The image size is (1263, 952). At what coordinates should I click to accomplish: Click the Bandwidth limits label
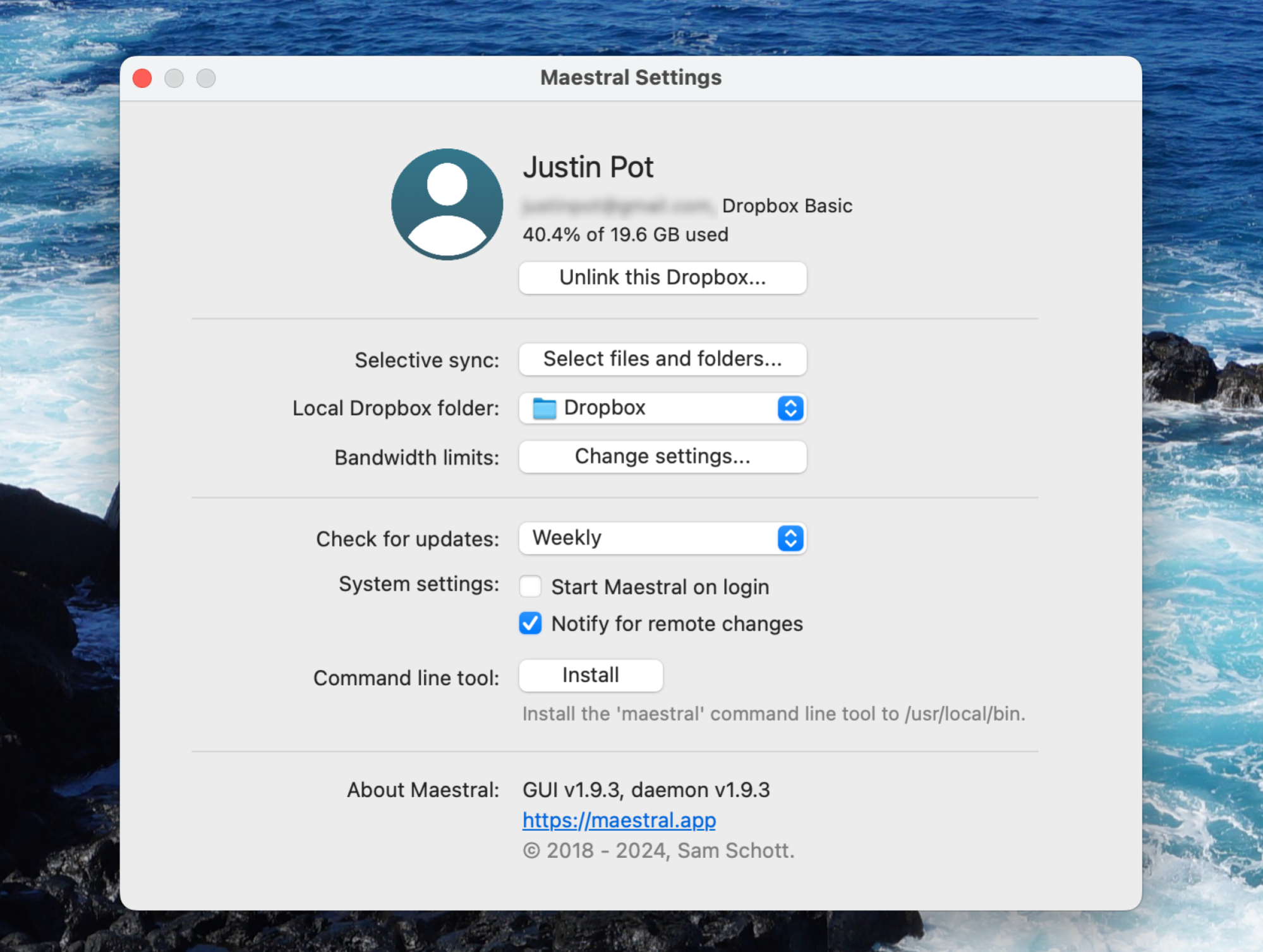point(417,457)
